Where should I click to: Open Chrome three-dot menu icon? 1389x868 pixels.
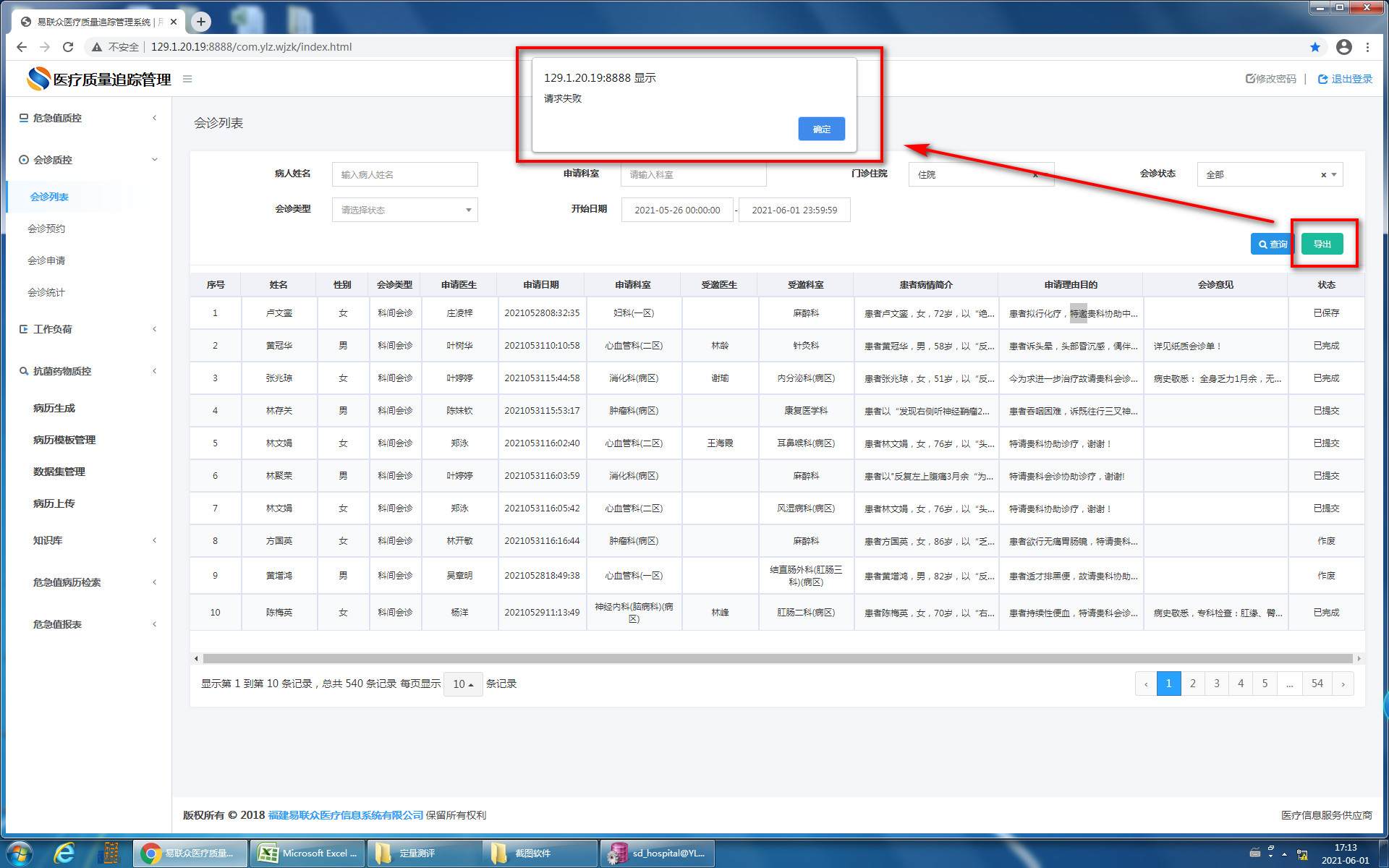(1367, 47)
